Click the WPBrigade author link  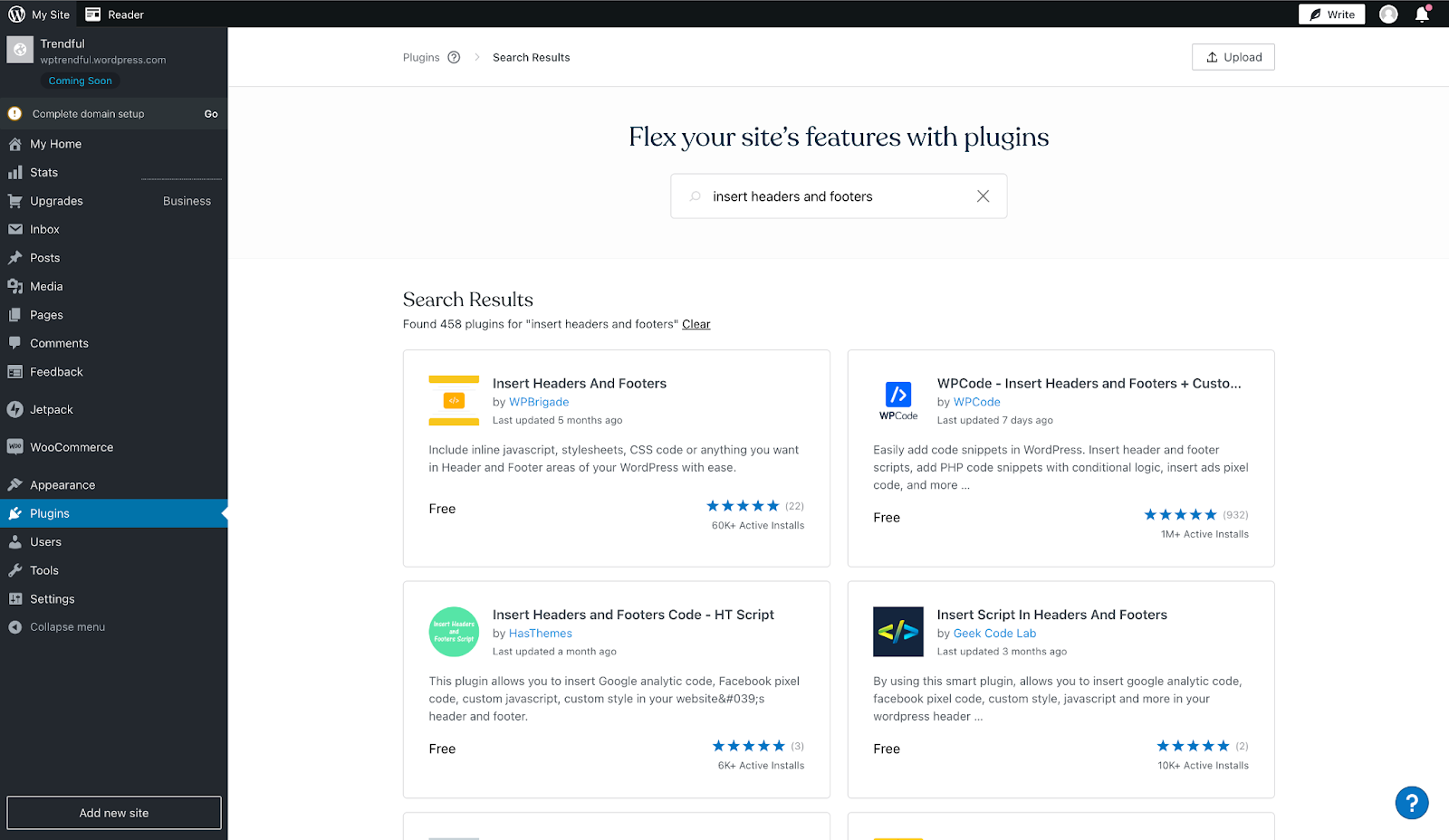pyautogui.click(x=539, y=402)
